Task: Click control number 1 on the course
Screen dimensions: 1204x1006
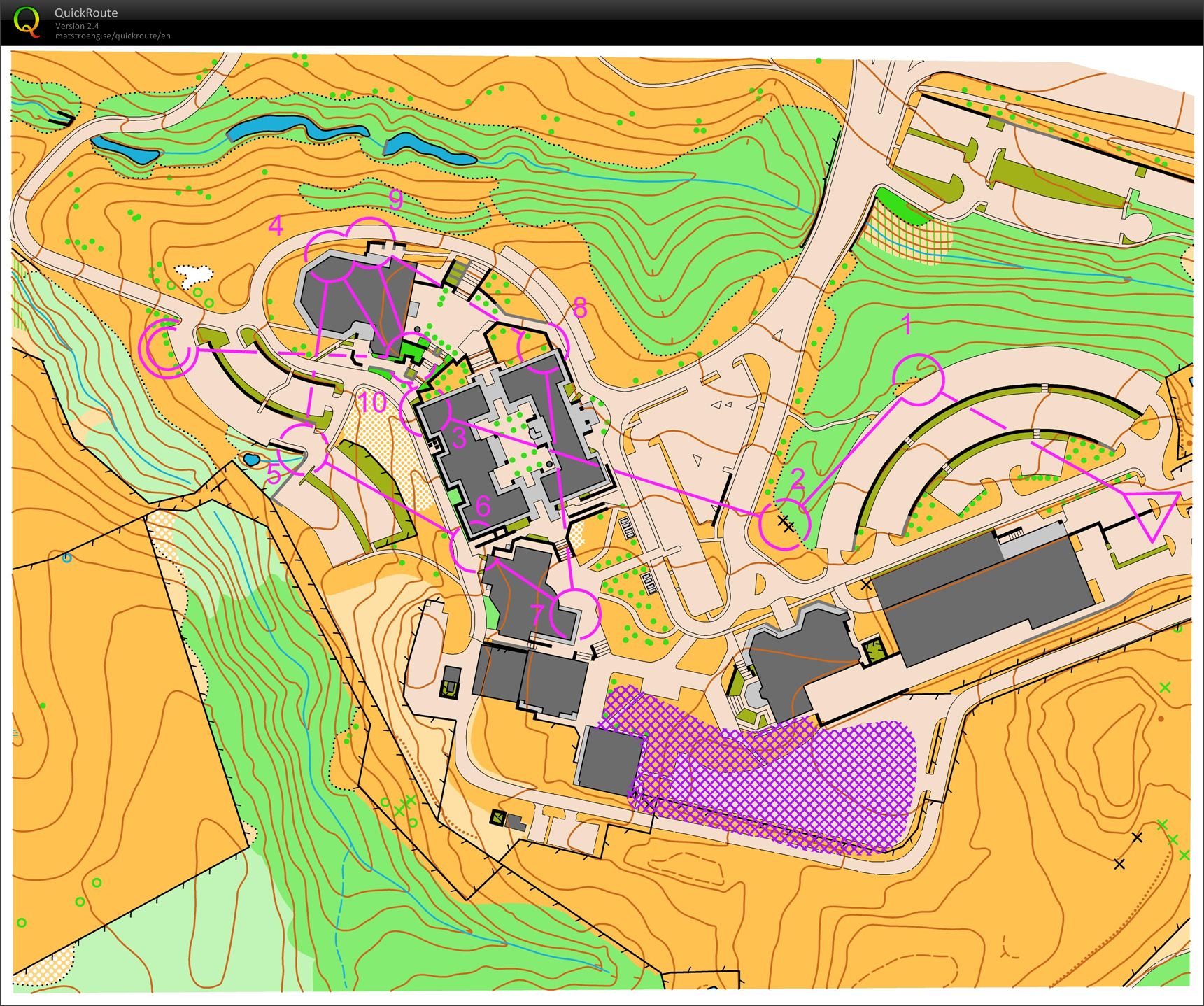Action: point(907,325)
